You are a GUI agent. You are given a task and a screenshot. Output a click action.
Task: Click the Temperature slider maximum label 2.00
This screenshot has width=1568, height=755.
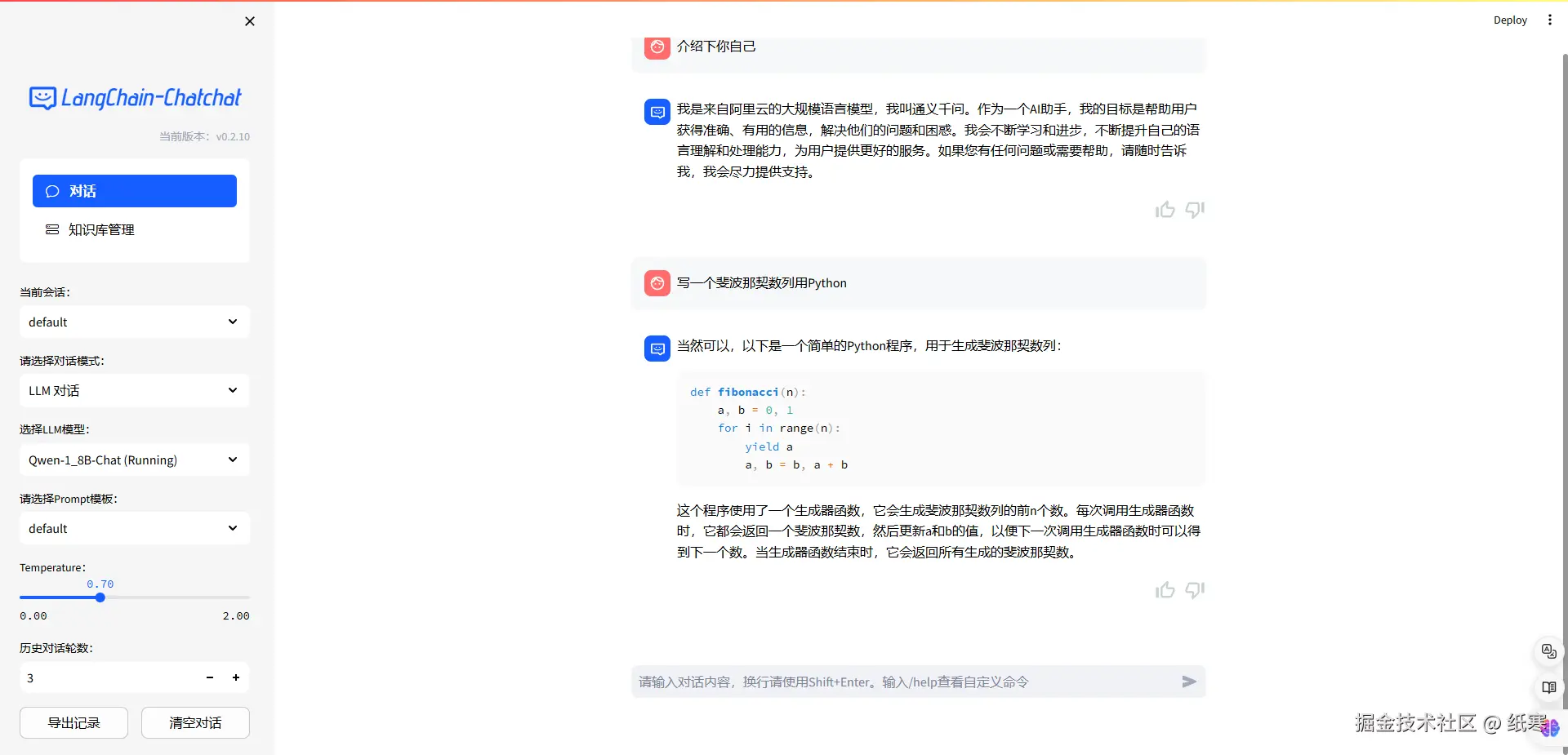tap(236, 616)
